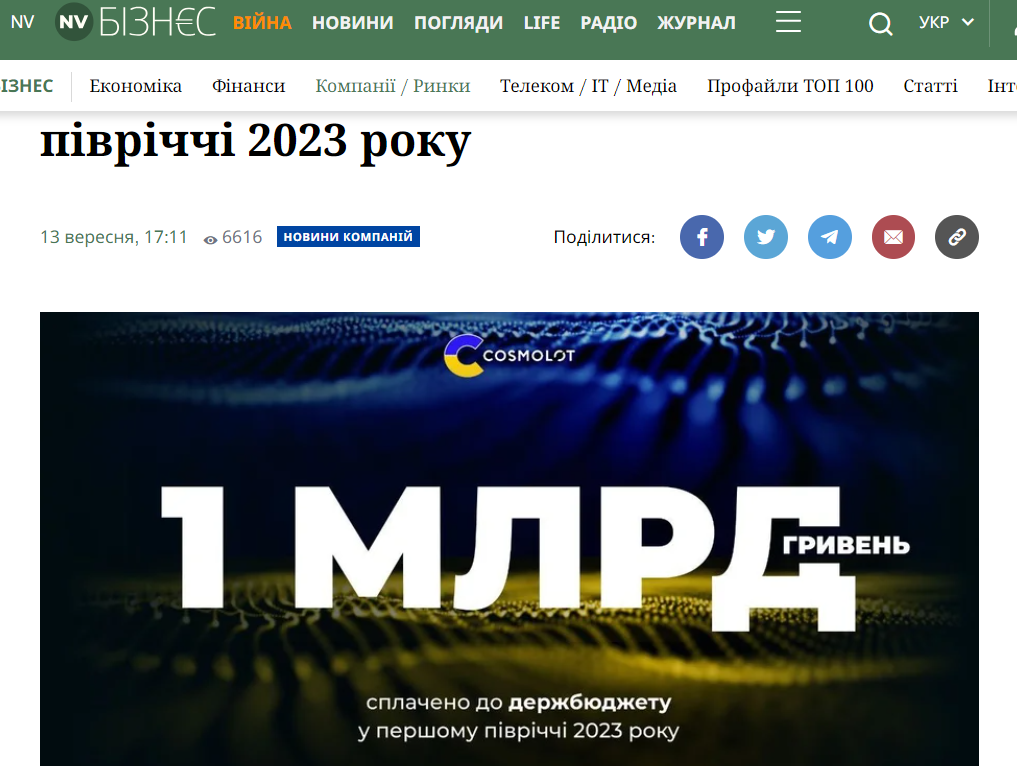Copy article link icon
Viewport: 1017px width, 766px height.
[x=957, y=237]
